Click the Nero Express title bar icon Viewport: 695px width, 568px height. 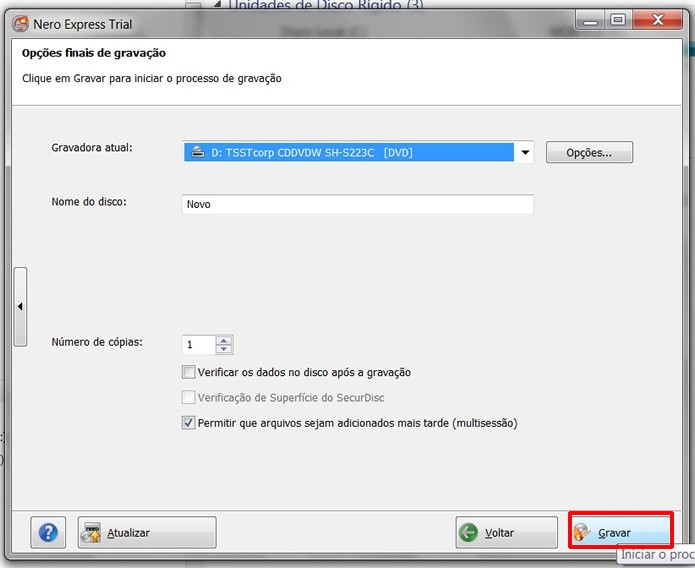coord(20,24)
